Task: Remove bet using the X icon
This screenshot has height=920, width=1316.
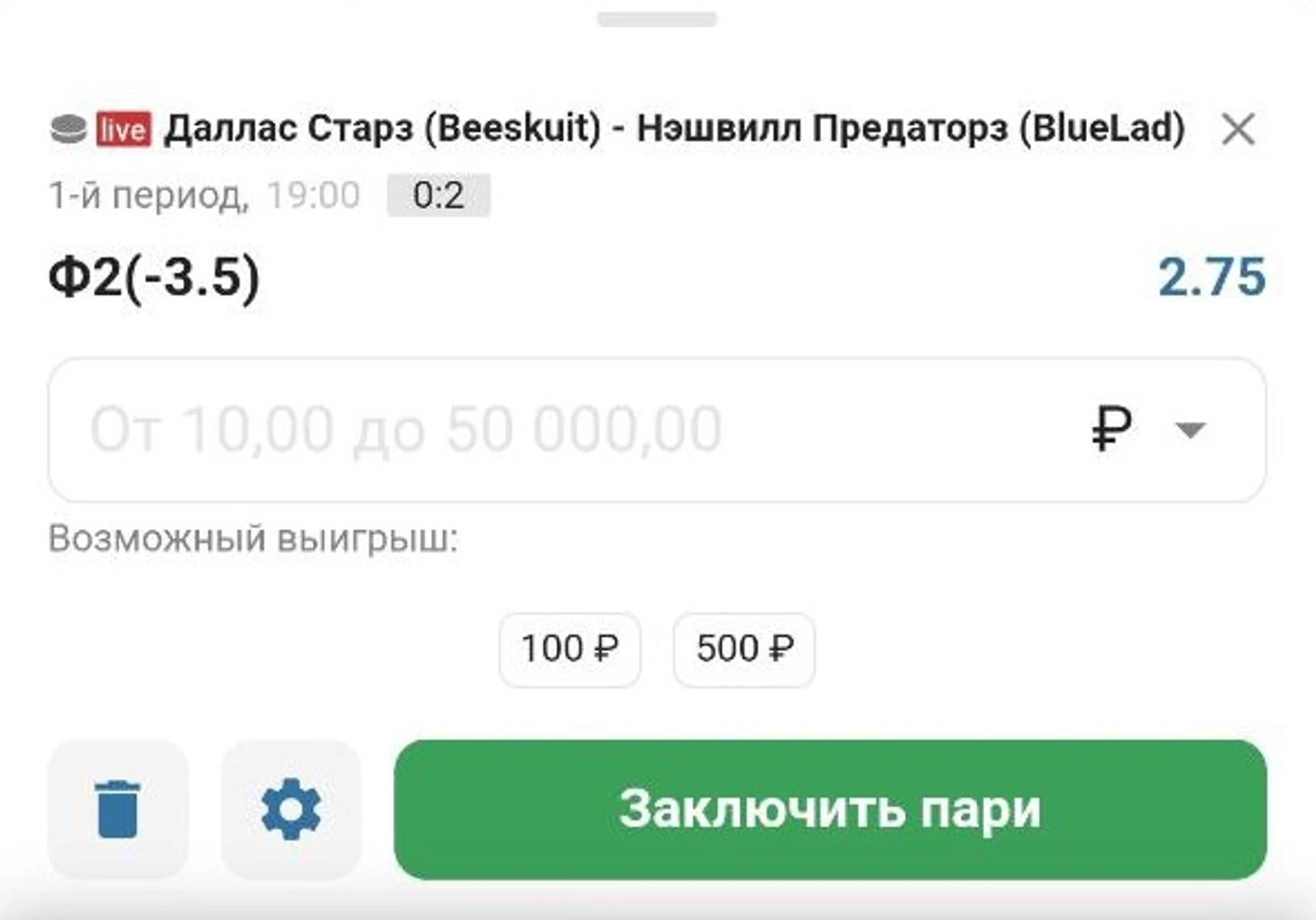Action: coord(1238,129)
